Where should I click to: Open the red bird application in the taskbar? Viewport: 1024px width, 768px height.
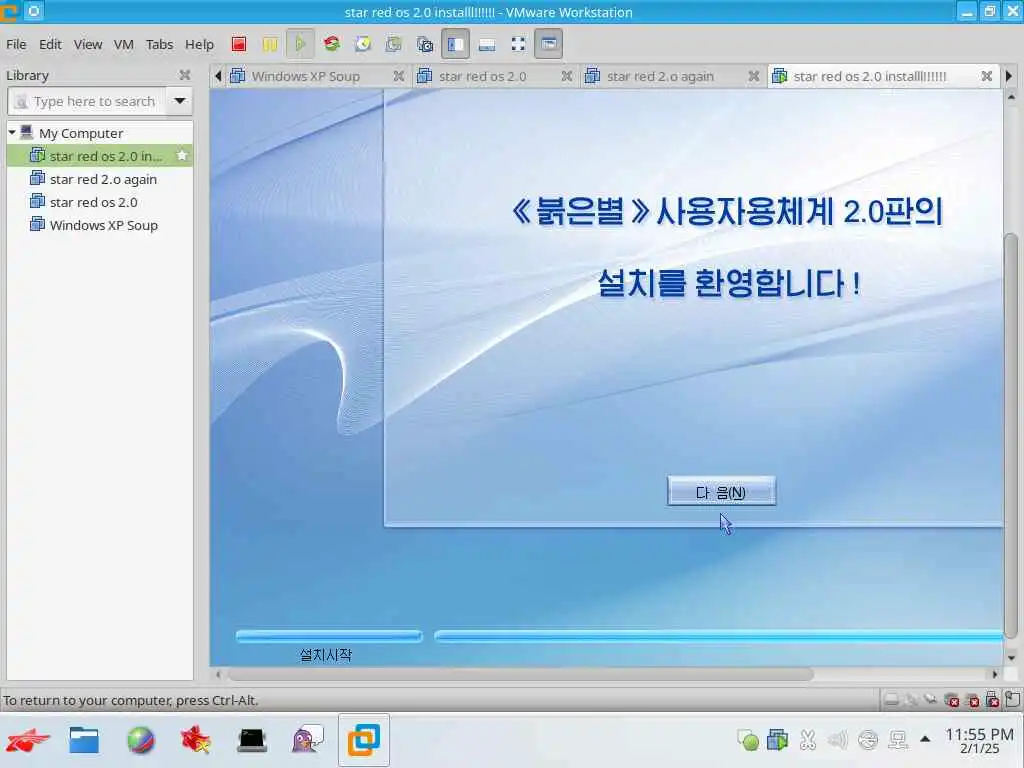196,741
